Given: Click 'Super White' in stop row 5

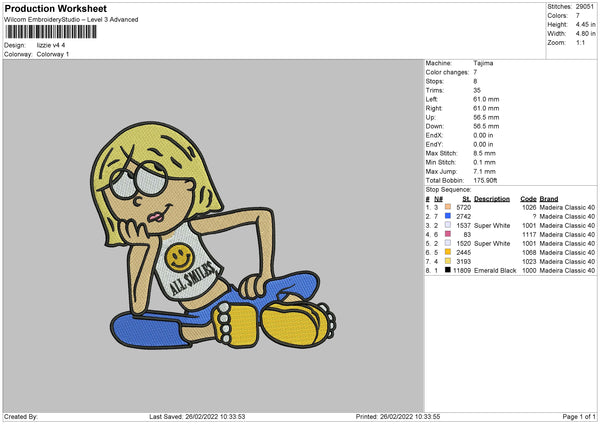Looking at the screenshot, I should pos(492,243).
